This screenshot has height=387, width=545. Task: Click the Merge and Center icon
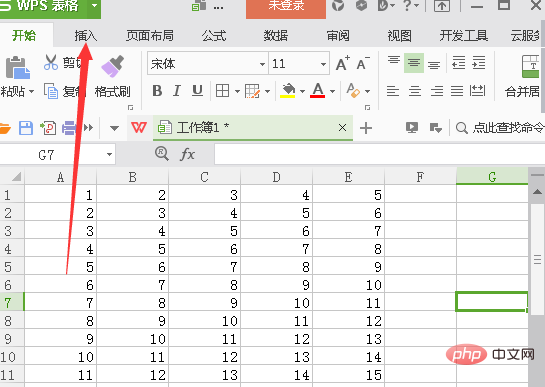click(530, 67)
